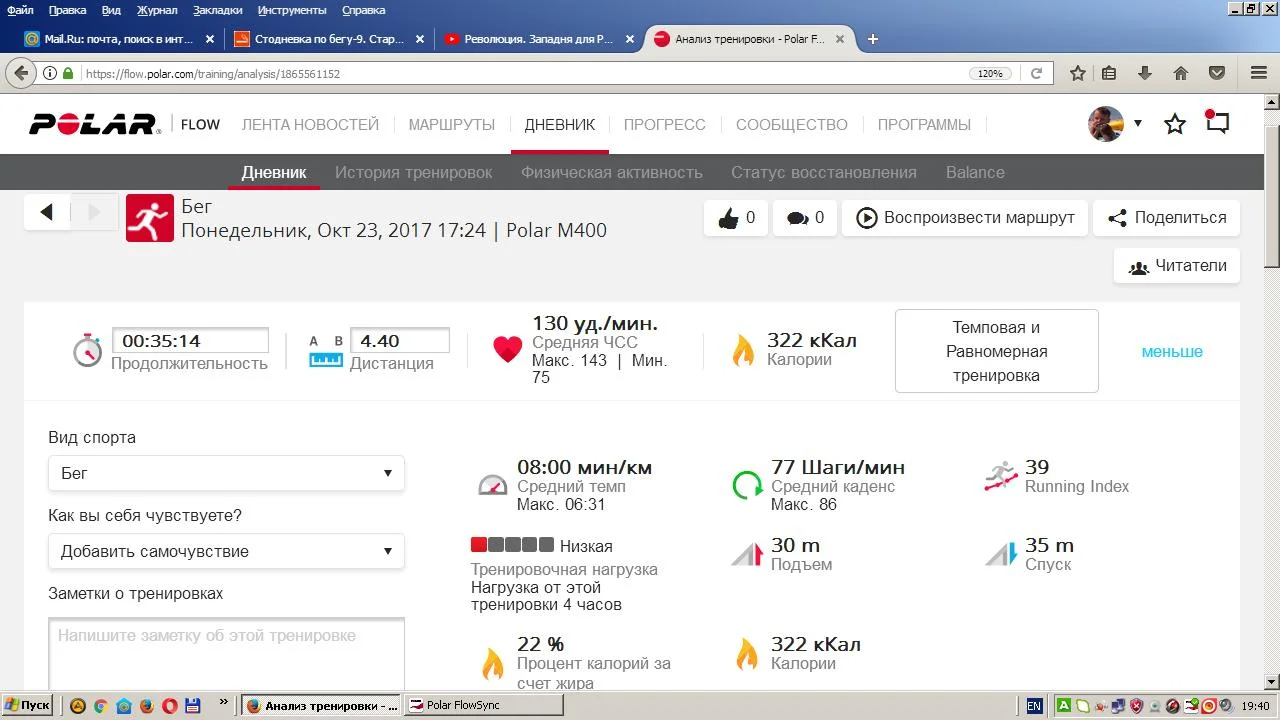
Task: Open the Инструменты menu
Action: 293,10
